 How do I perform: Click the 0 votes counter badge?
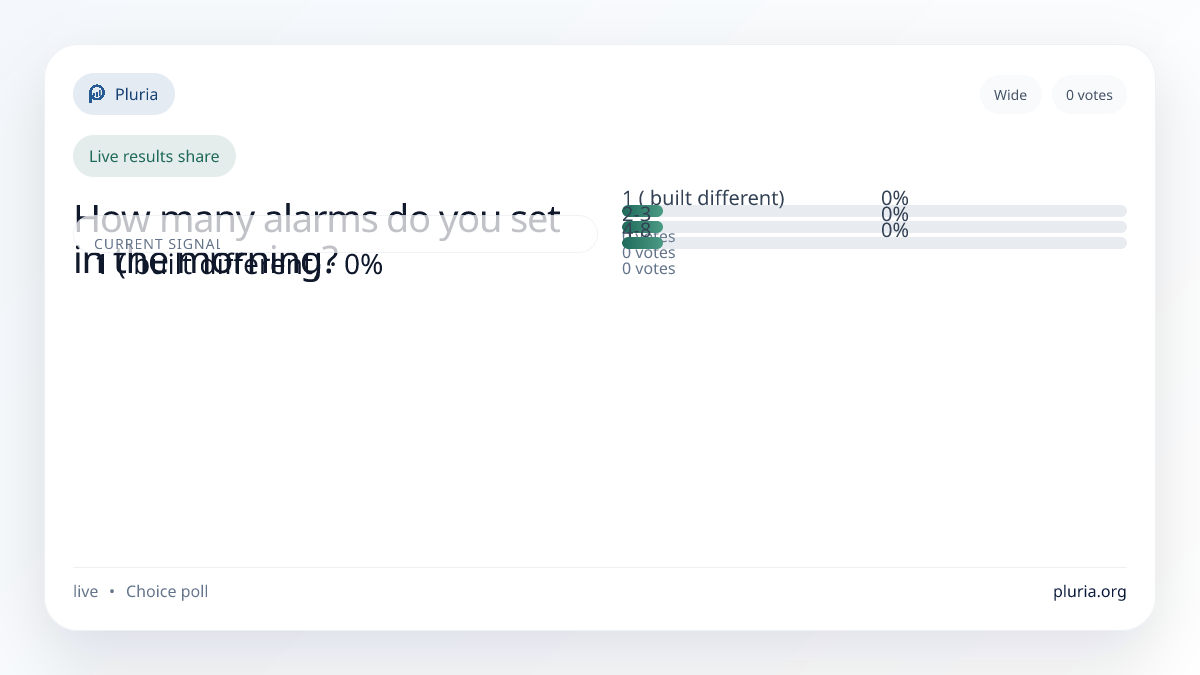click(1089, 95)
